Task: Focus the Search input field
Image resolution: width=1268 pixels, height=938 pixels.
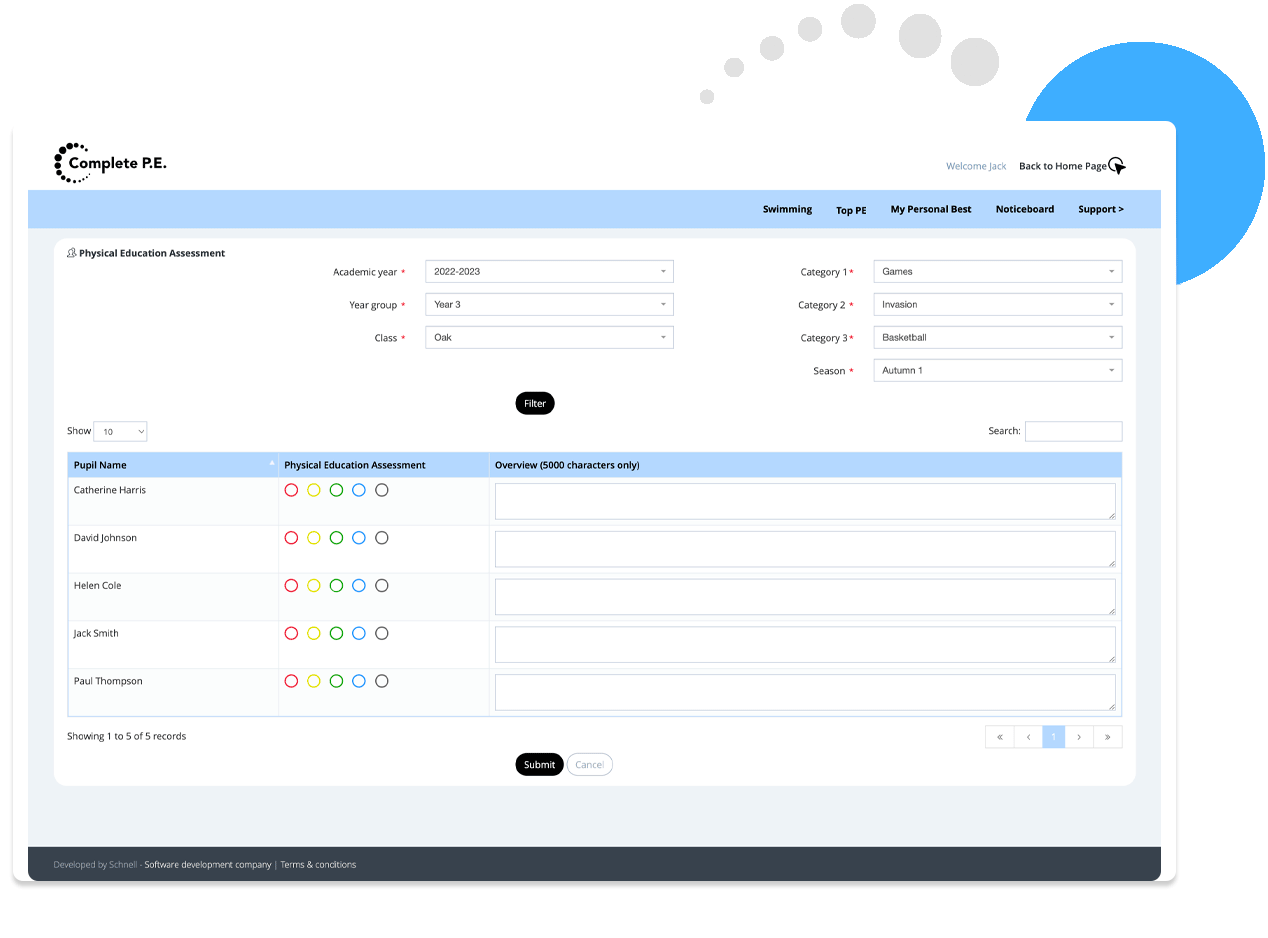Action: tap(1074, 431)
